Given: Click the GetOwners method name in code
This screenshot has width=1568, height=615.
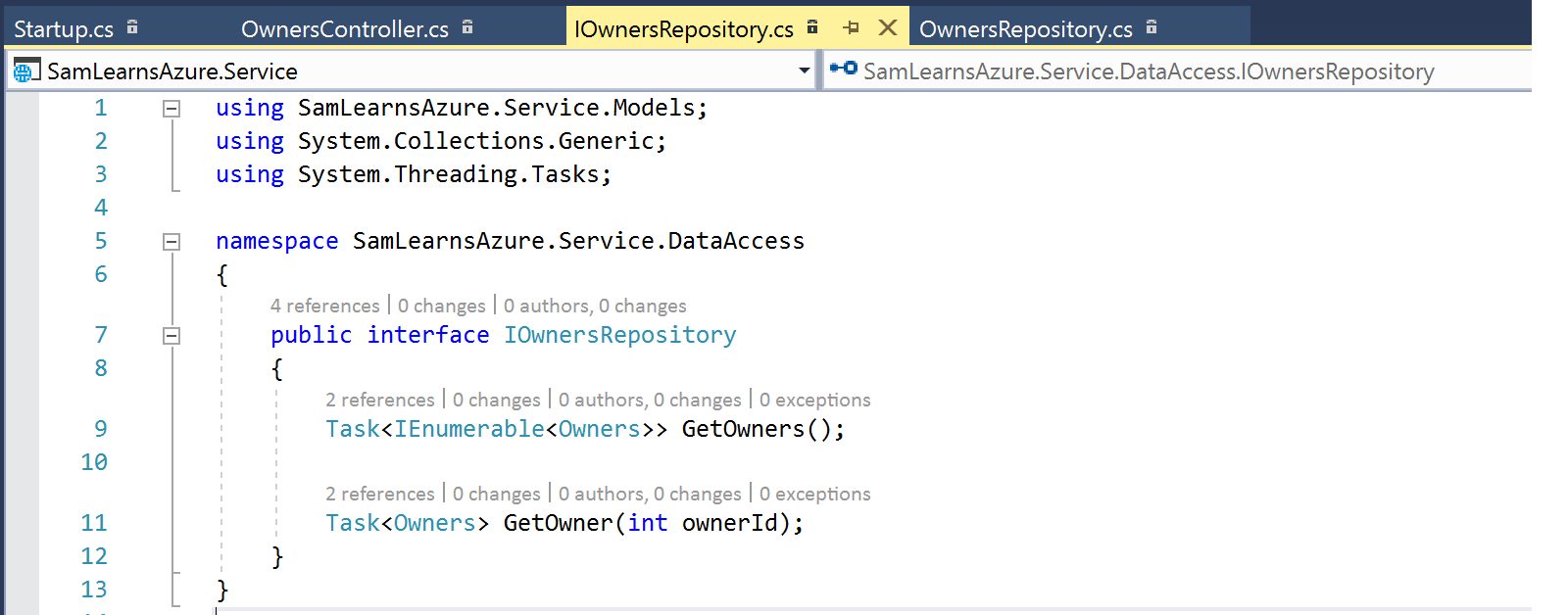Looking at the screenshot, I should tap(742, 429).
